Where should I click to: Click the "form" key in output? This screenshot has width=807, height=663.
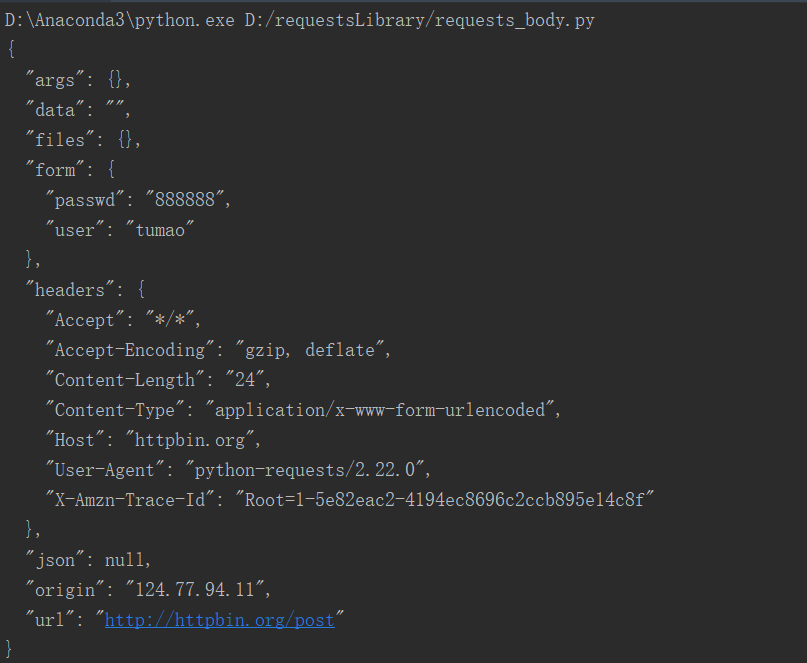click(55, 170)
